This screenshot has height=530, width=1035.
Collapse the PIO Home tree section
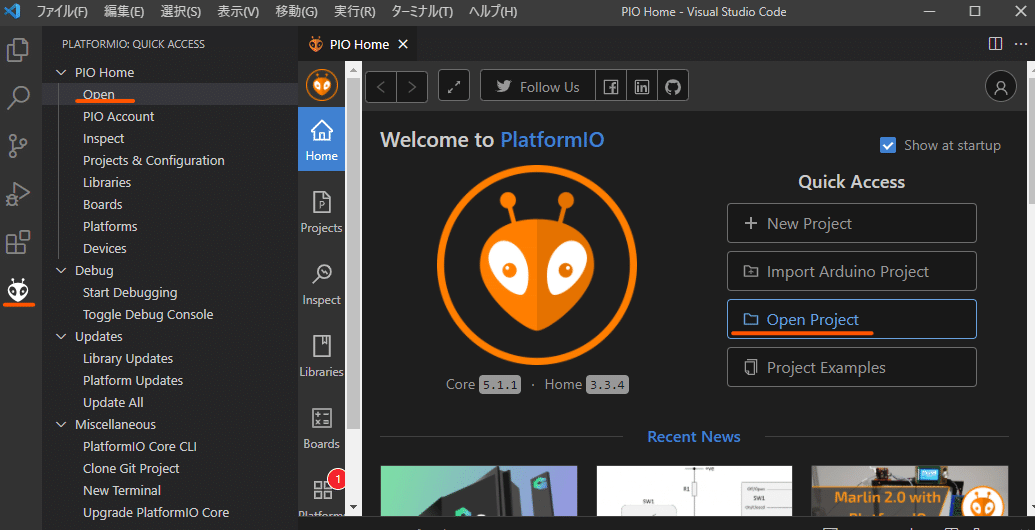[61, 73]
